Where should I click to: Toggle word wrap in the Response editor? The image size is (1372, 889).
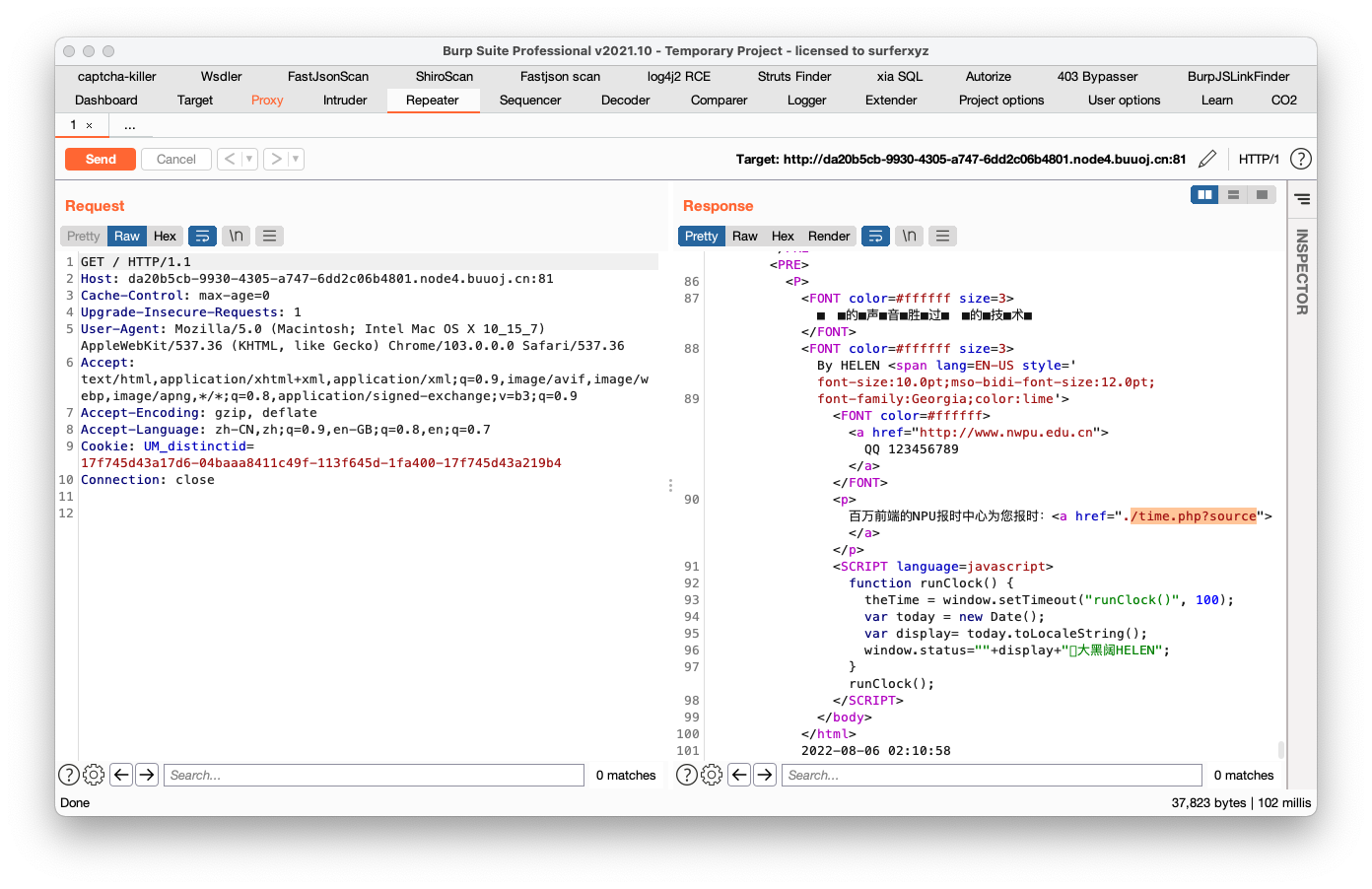[x=875, y=236]
